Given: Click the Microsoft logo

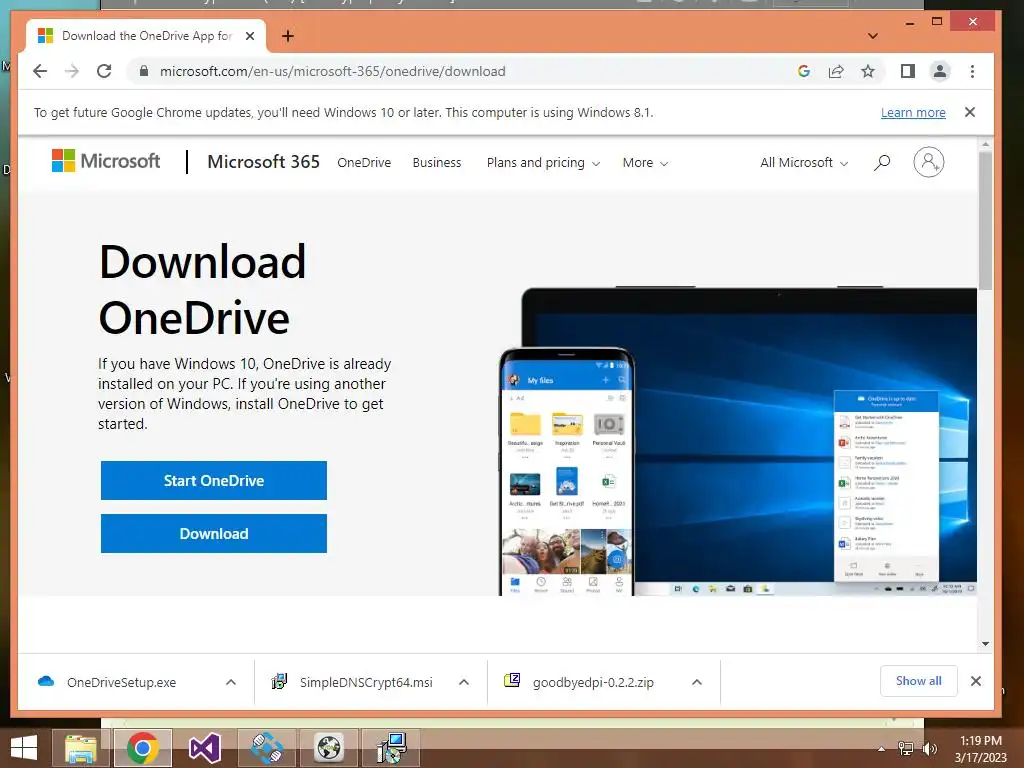Looking at the screenshot, I should [106, 161].
